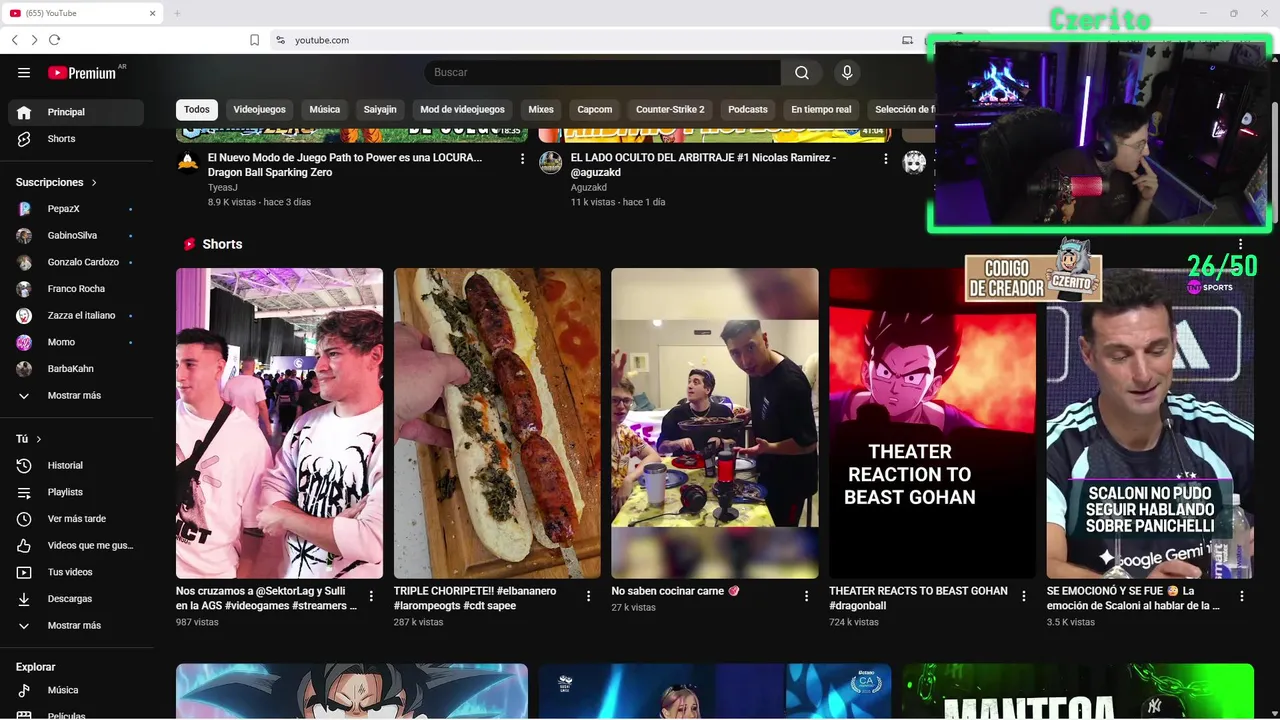Open the TyeasJ channel name link
Image resolution: width=1280 pixels, height=720 pixels.
coord(223,187)
